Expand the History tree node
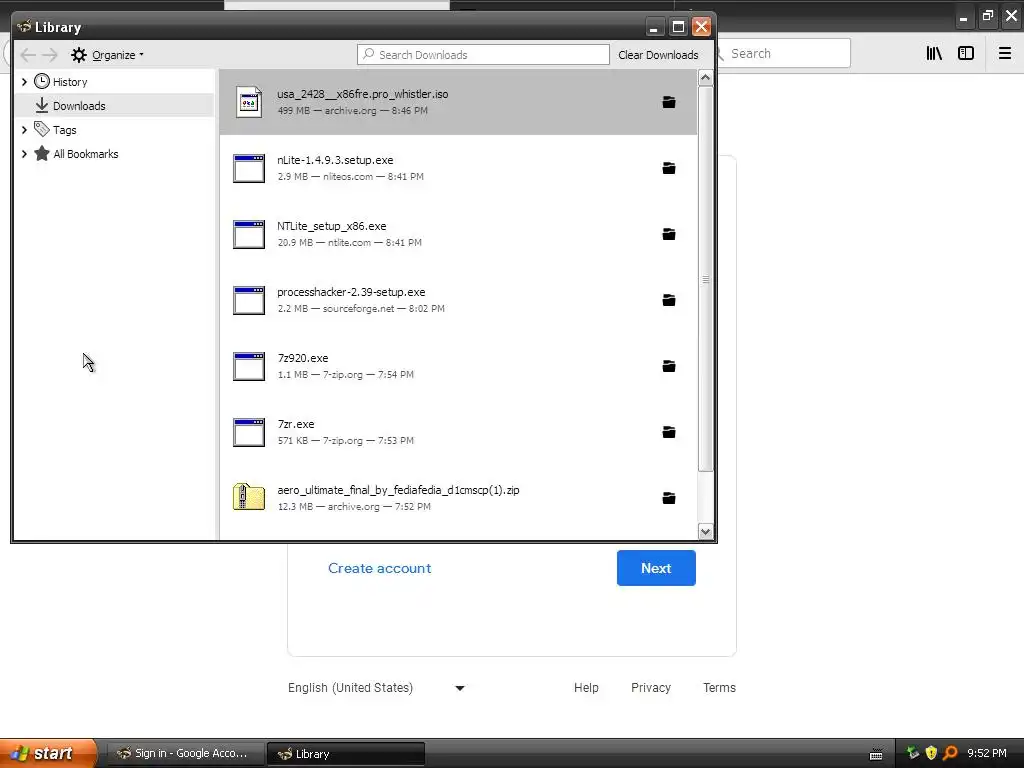Viewport: 1024px width, 768px height. [24, 82]
